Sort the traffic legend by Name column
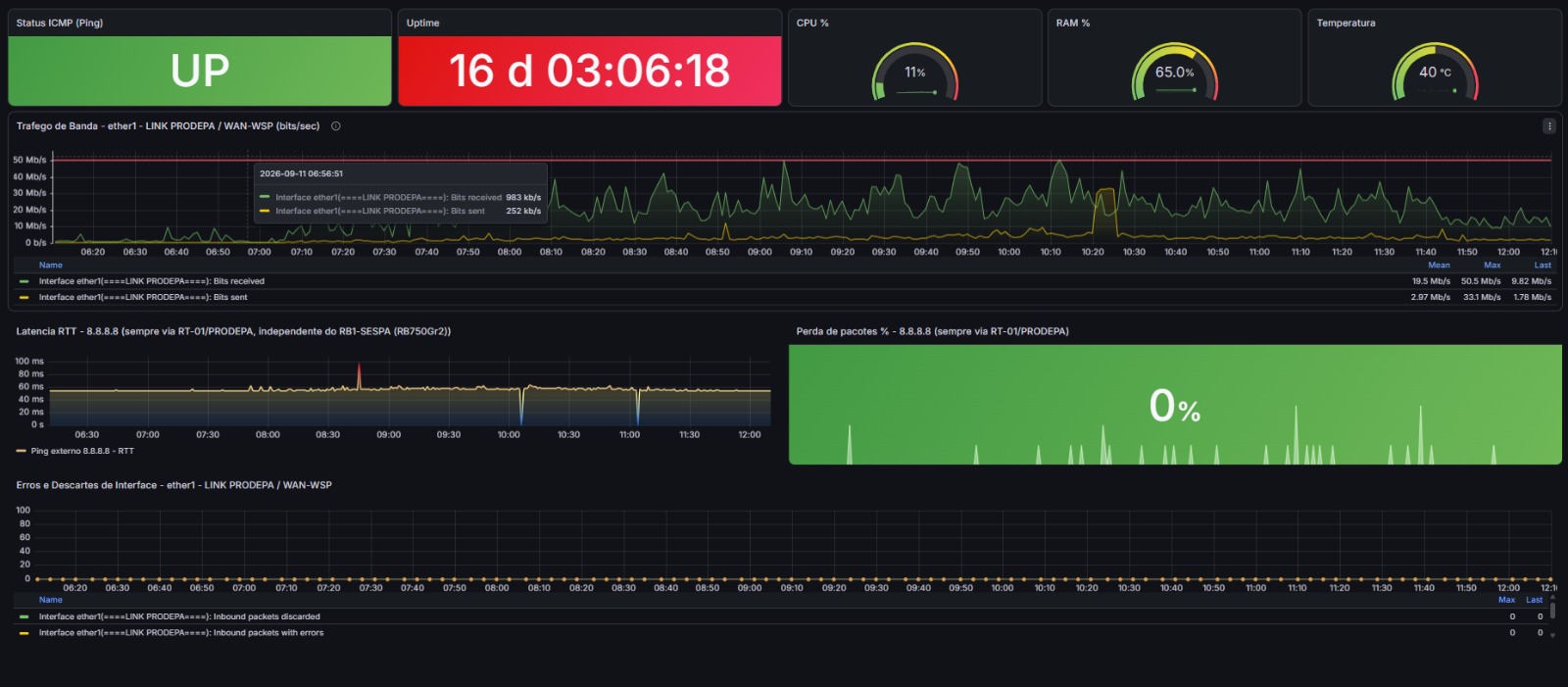Viewport: 1568px width, 687px height. (x=51, y=265)
